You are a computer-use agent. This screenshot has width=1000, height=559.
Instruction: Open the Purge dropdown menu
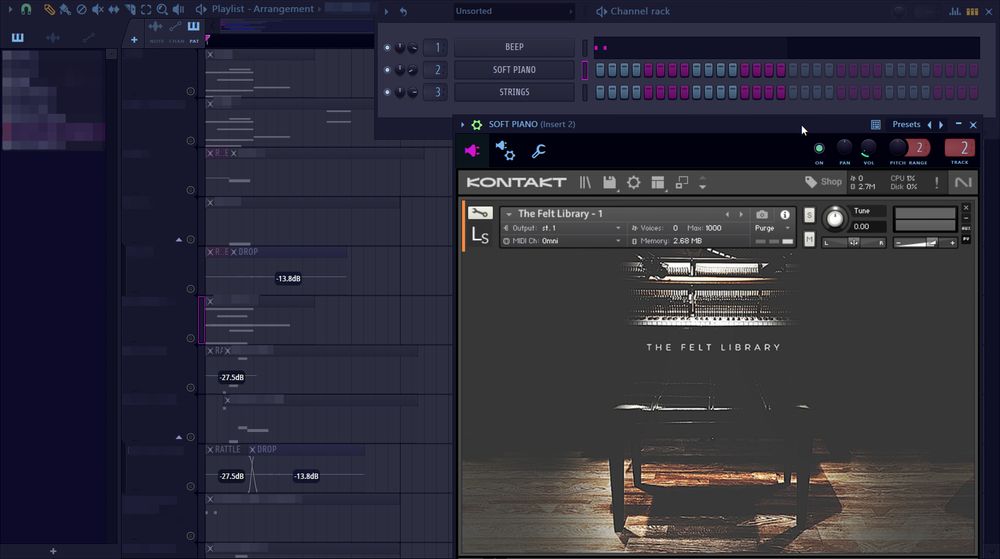click(772, 228)
